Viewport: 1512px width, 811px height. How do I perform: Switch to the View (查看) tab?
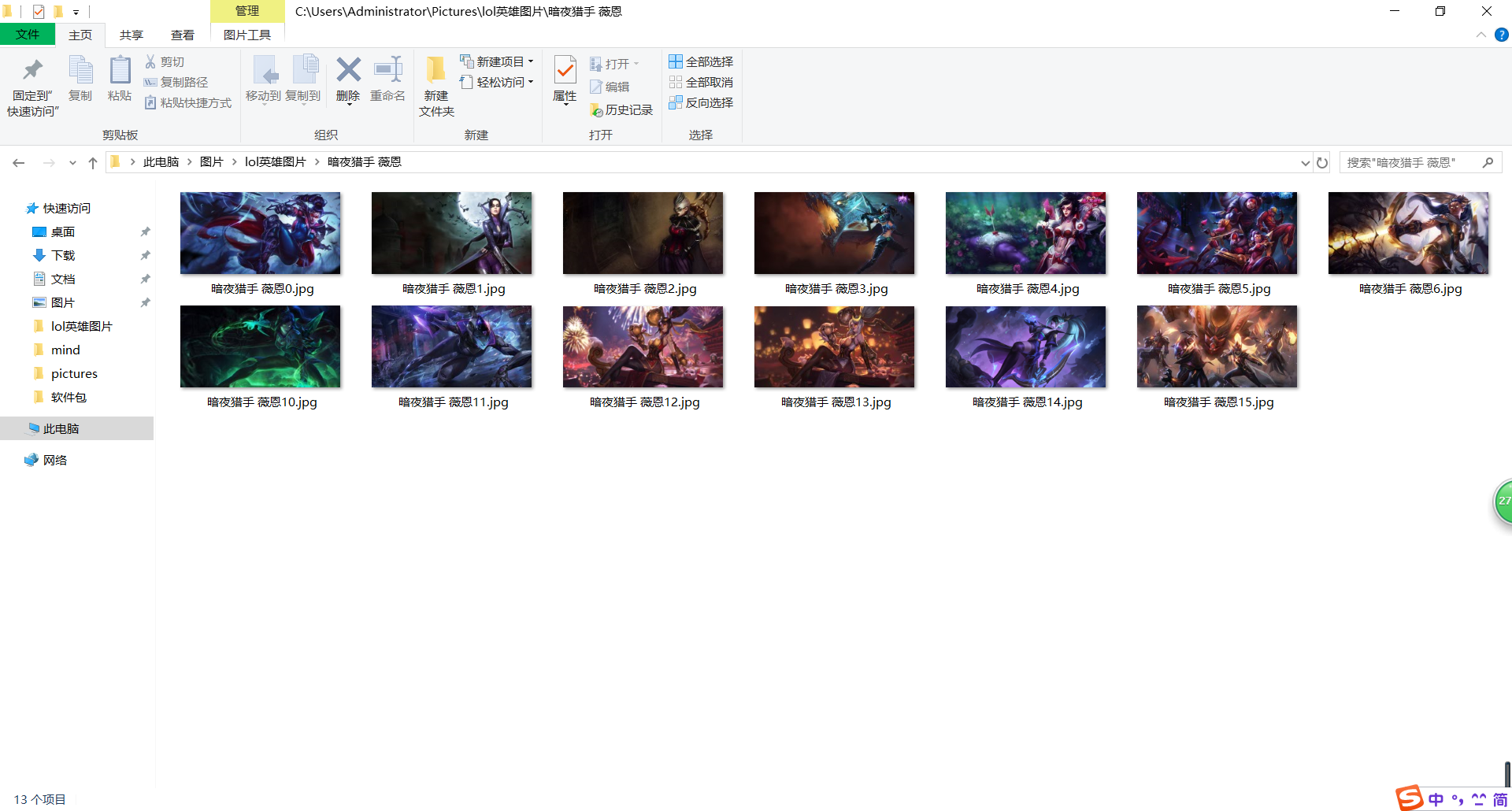coord(183,35)
